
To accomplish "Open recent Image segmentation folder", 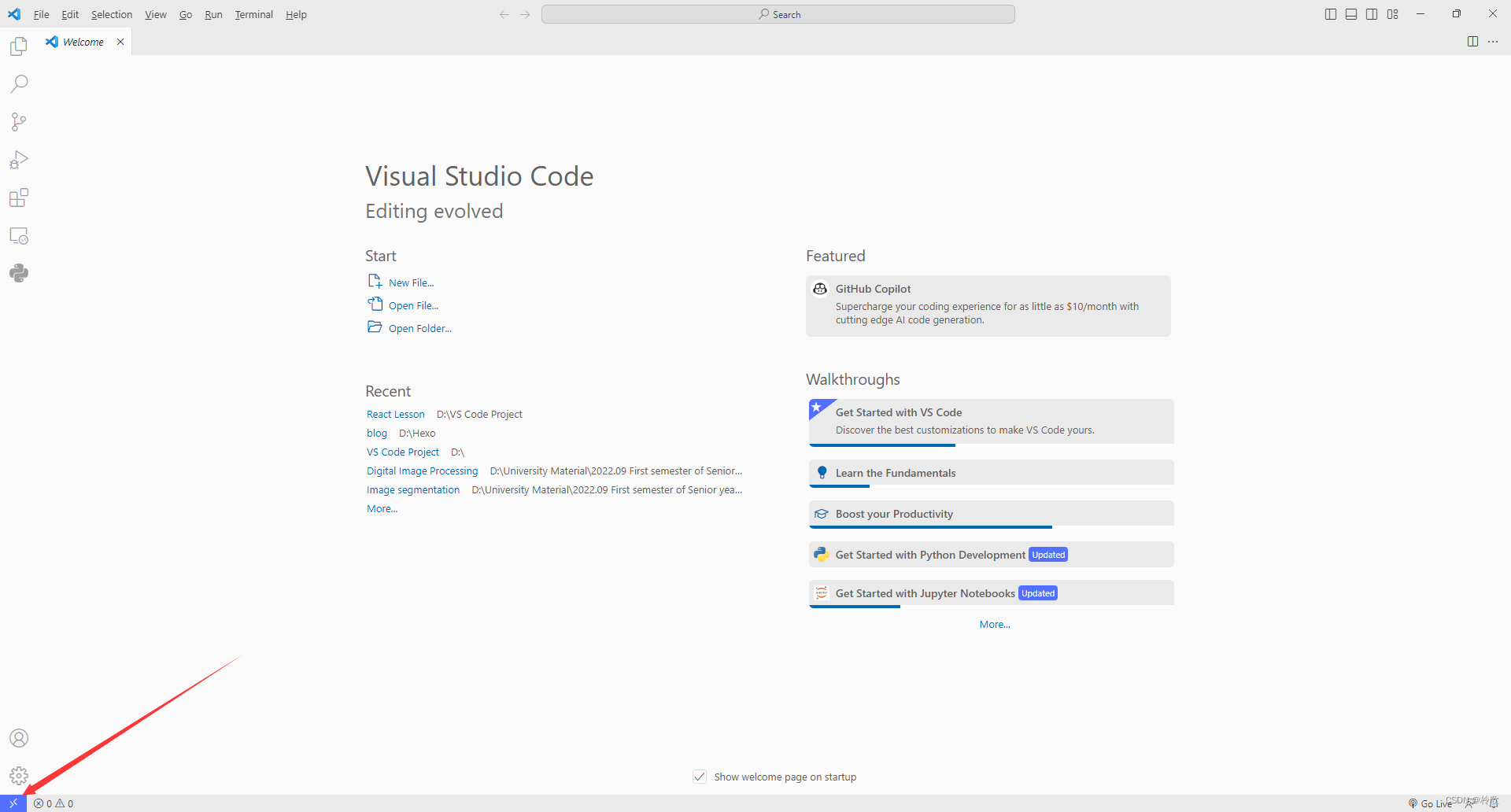I will [x=413, y=490].
